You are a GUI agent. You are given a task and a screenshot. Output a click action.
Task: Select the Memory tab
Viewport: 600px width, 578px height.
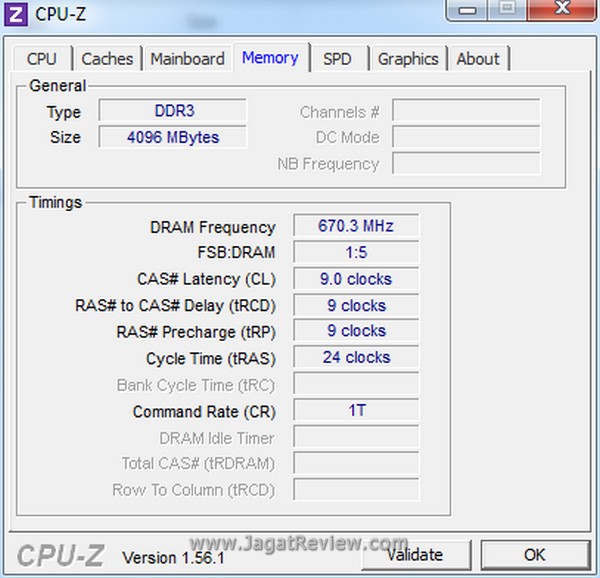tap(271, 58)
